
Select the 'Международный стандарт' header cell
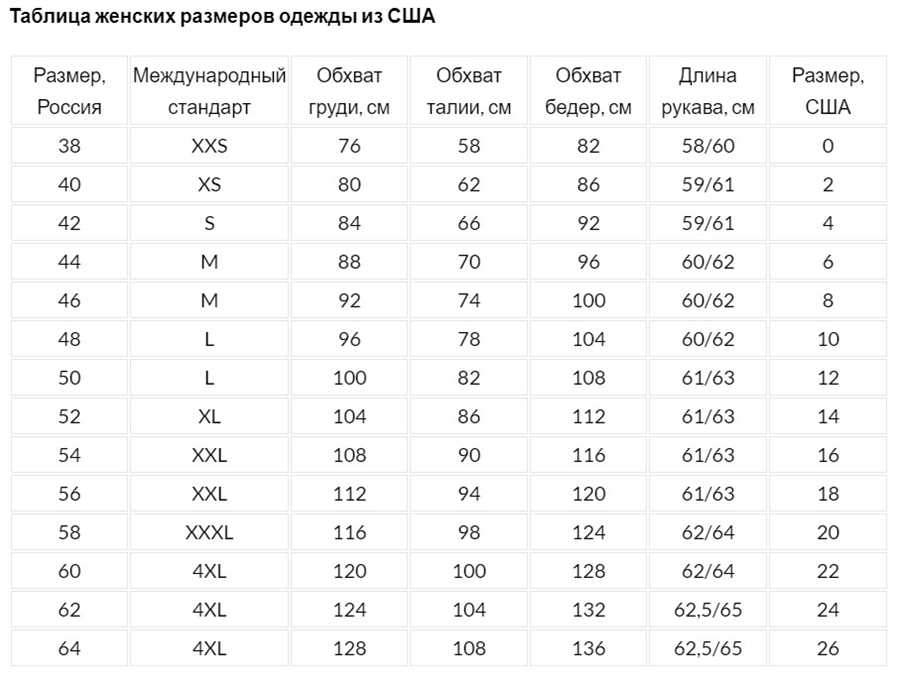pyautogui.click(x=209, y=91)
